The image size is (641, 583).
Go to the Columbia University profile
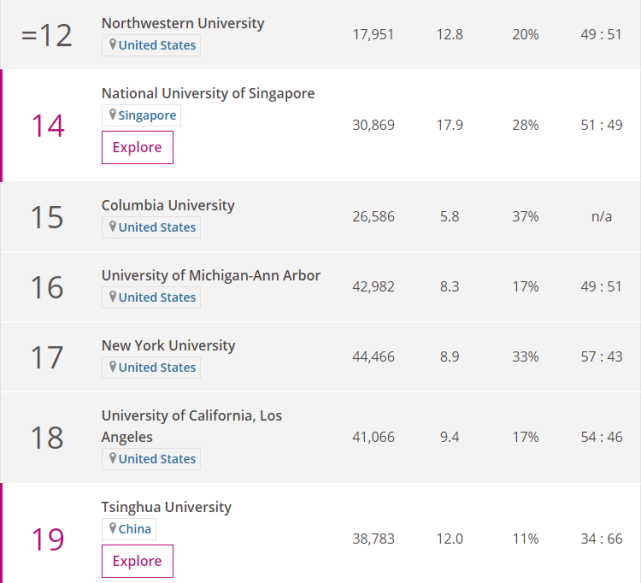pos(168,205)
